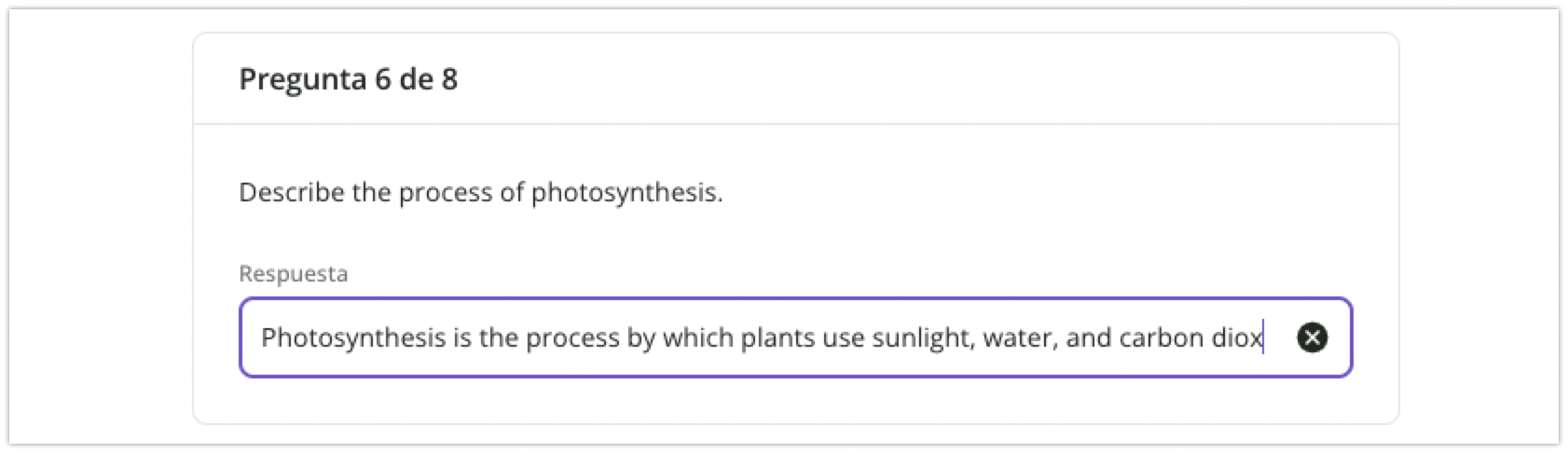The width and height of the screenshot is (1568, 453).
Task: Click the "Respuesta" field label
Action: (293, 274)
